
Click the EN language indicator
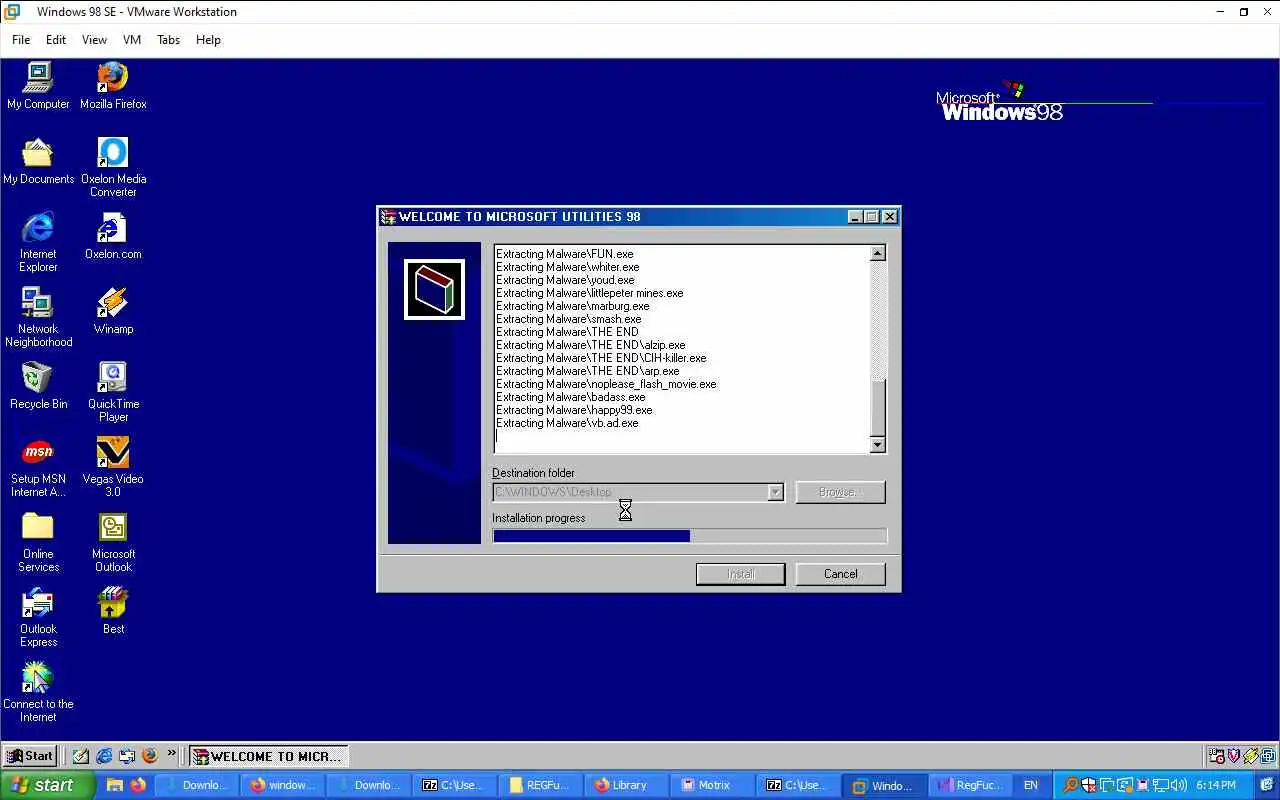coord(1031,785)
